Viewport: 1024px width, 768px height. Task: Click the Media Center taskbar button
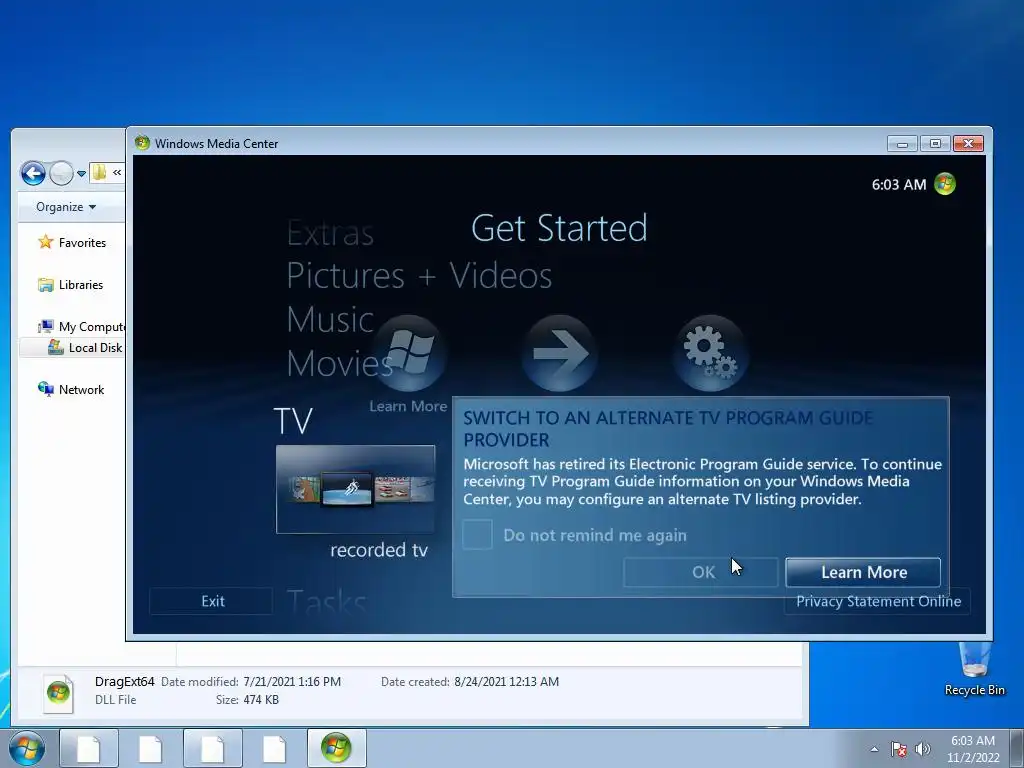(x=336, y=748)
